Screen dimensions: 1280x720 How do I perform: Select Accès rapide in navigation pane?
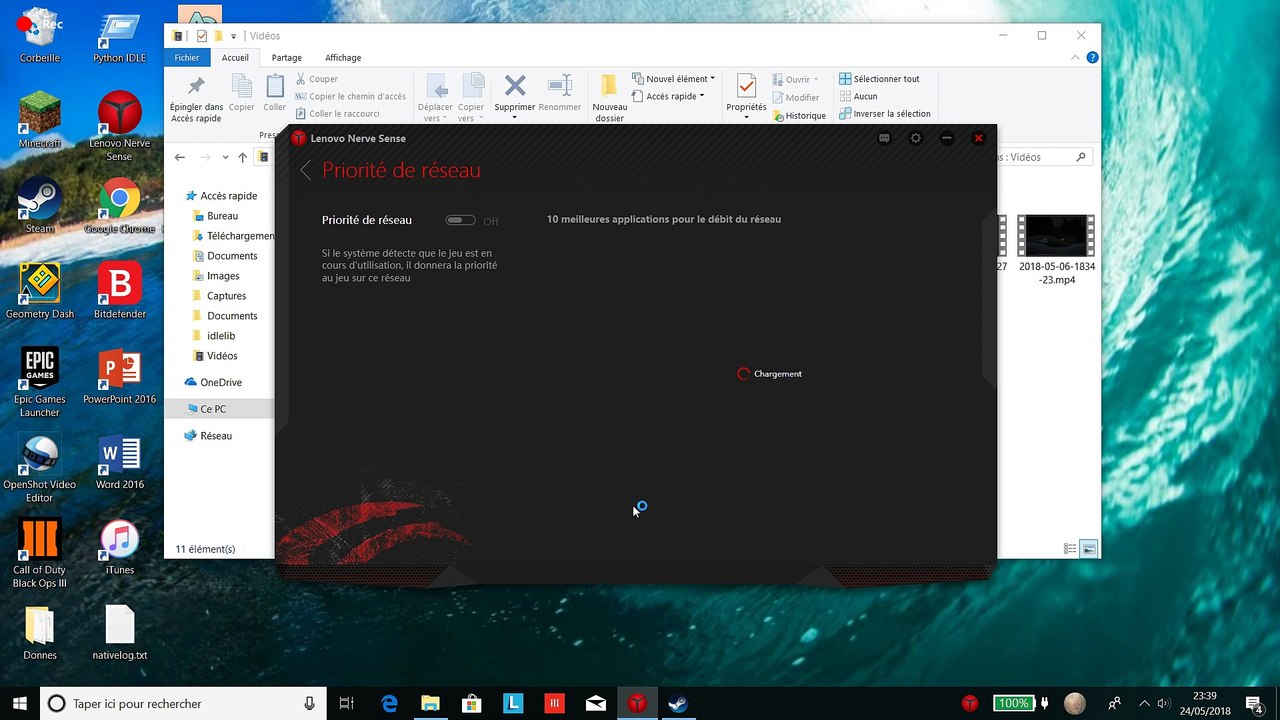pyautogui.click(x=221, y=196)
